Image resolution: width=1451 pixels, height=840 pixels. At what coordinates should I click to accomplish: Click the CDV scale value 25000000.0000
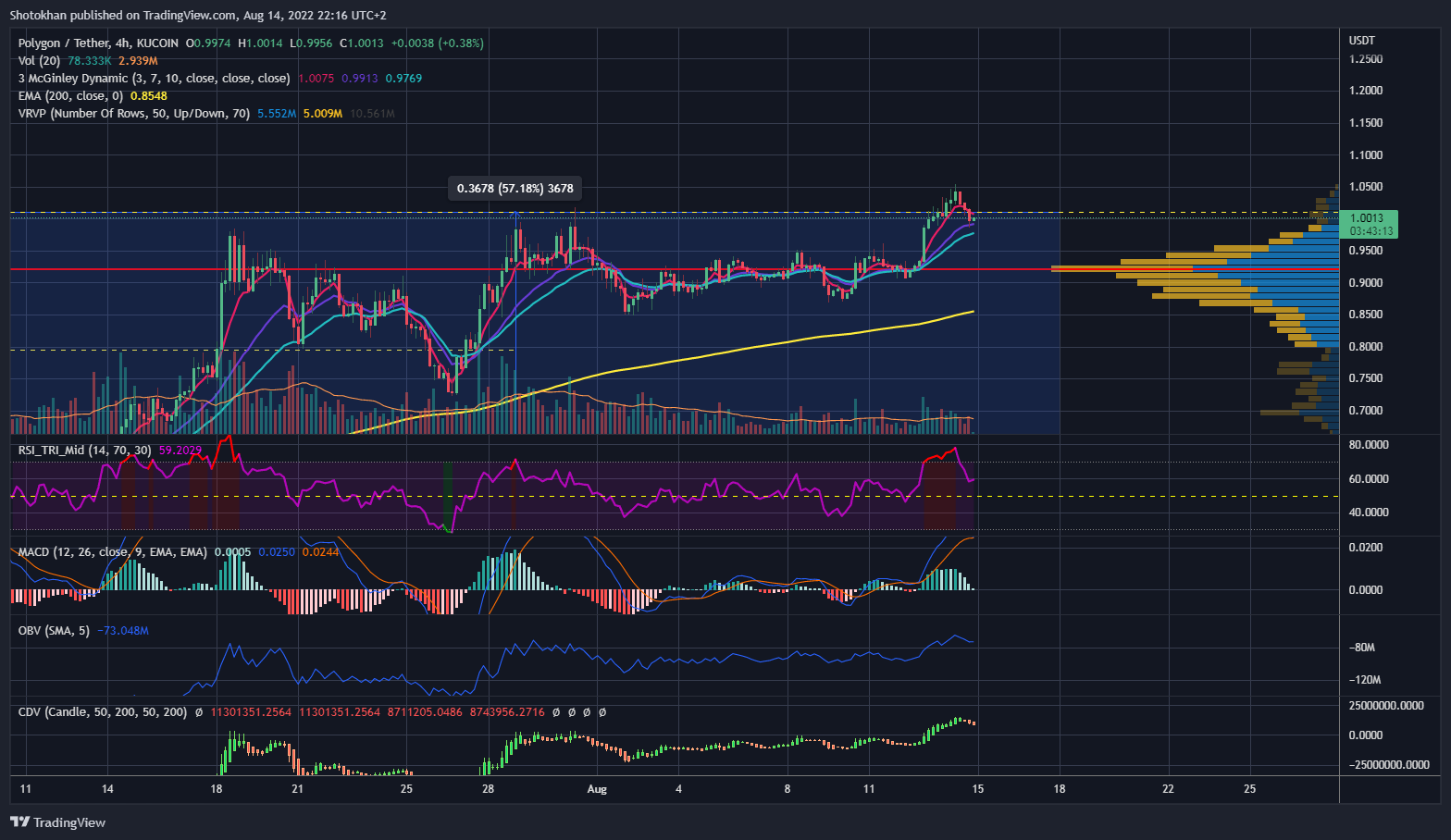[x=1385, y=706]
